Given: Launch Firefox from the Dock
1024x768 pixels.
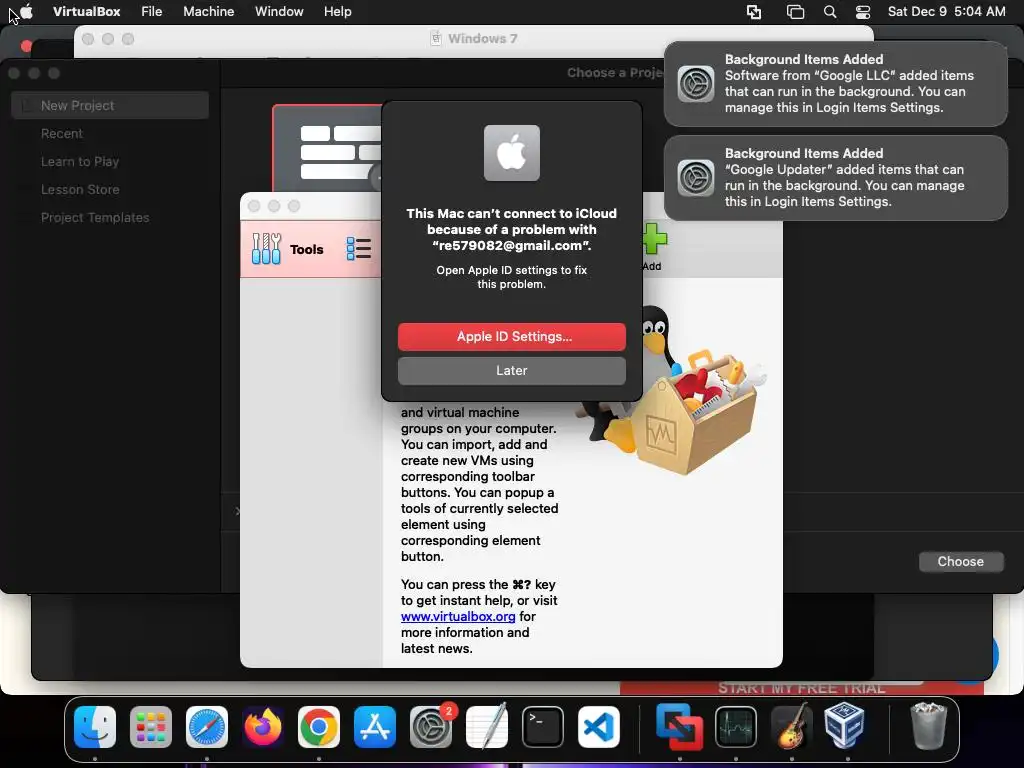Looking at the screenshot, I should (263, 727).
